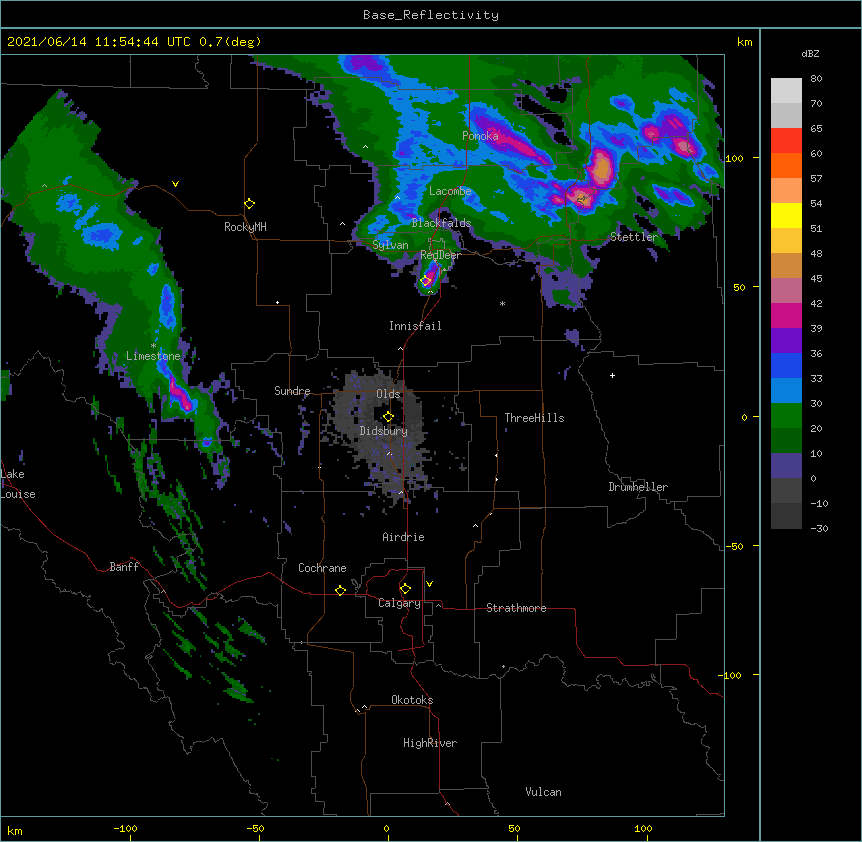Select the yellow legend swatch between 54 and 51
Viewport: 862px width, 842px height.
(x=786, y=215)
